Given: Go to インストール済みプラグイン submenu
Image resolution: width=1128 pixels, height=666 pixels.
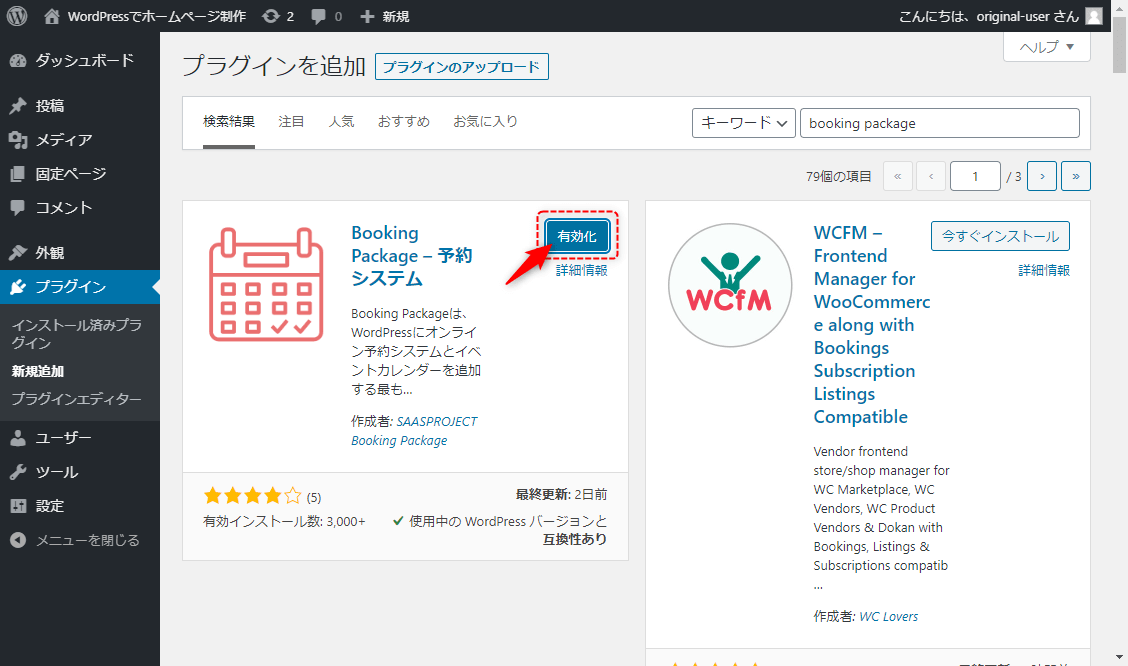Looking at the screenshot, I should coord(76,334).
